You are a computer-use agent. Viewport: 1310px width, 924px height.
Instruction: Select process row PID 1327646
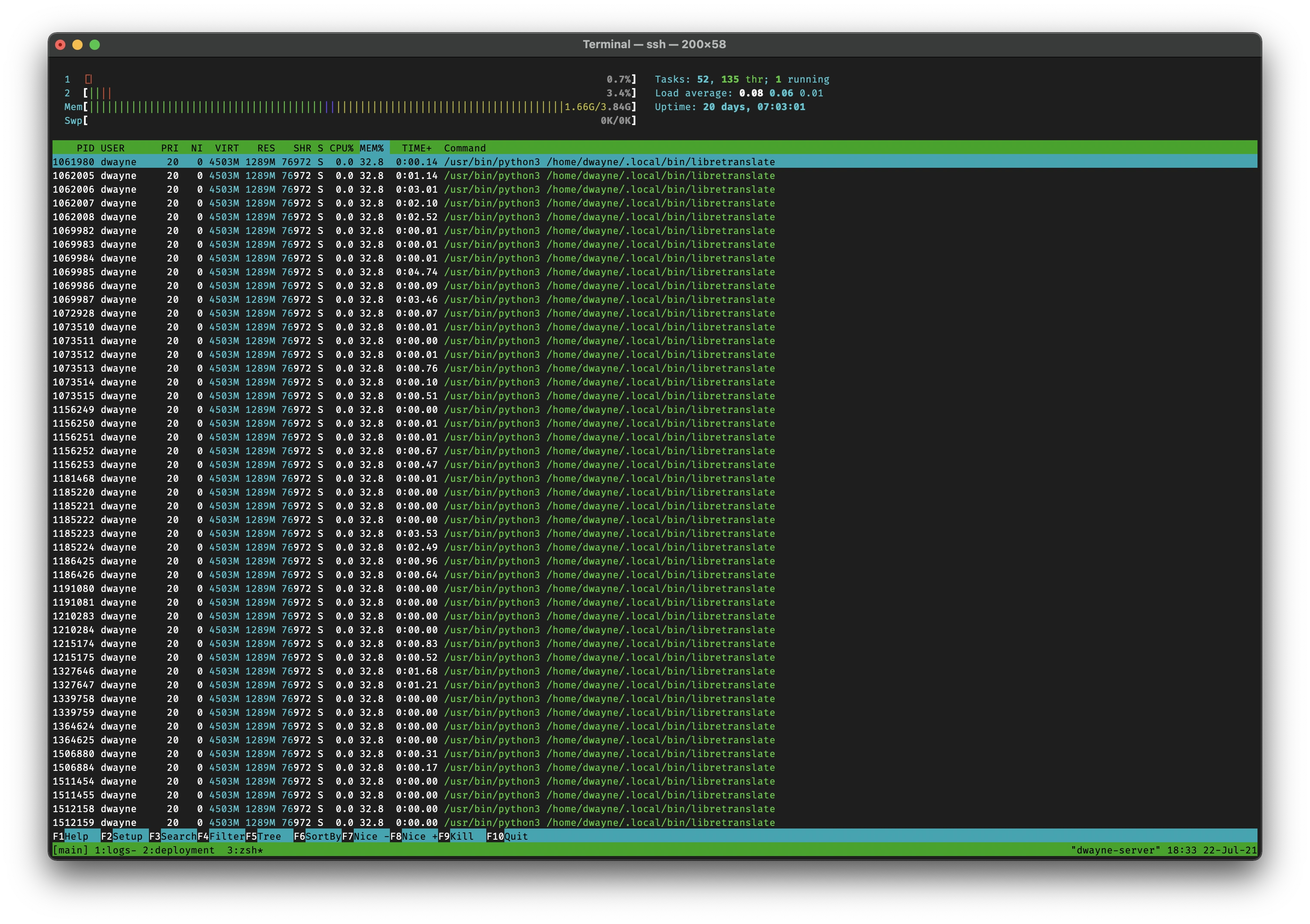(655, 671)
